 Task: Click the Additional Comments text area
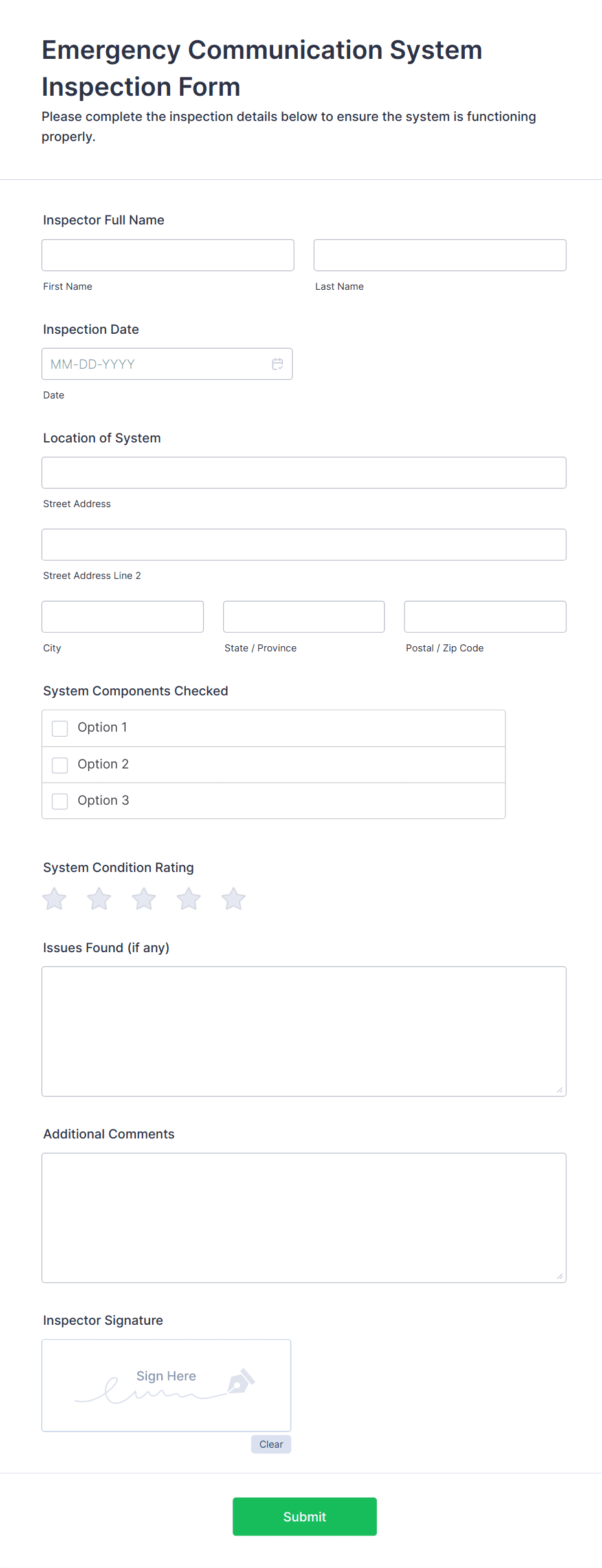tap(304, 1218)
